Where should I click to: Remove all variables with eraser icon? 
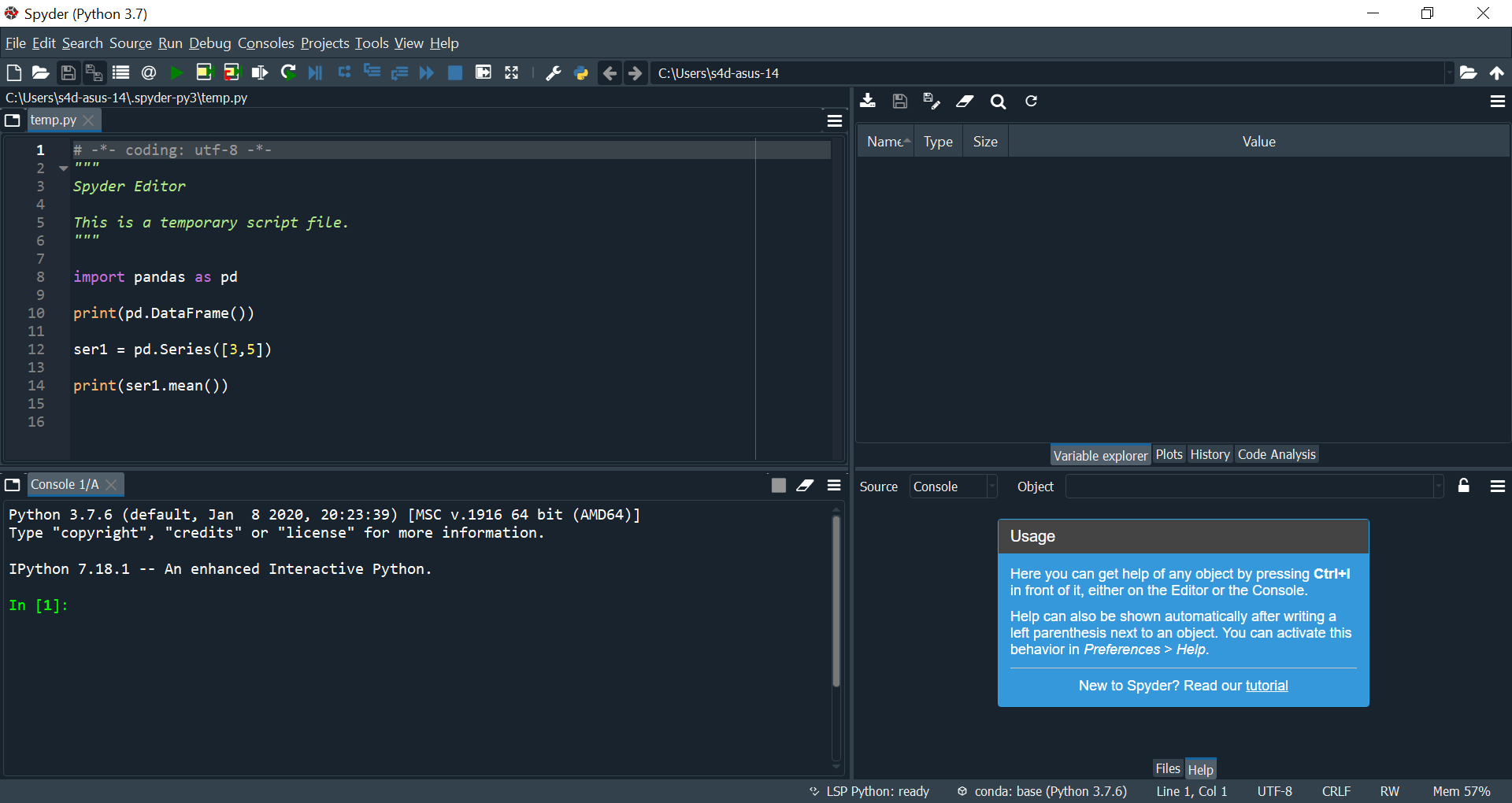(x=965, y=101)
